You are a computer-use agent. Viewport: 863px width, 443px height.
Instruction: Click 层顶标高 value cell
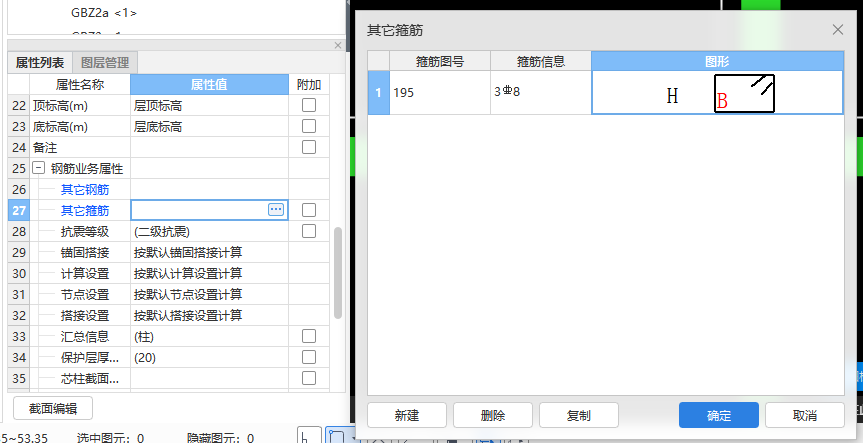coord(209,105)
